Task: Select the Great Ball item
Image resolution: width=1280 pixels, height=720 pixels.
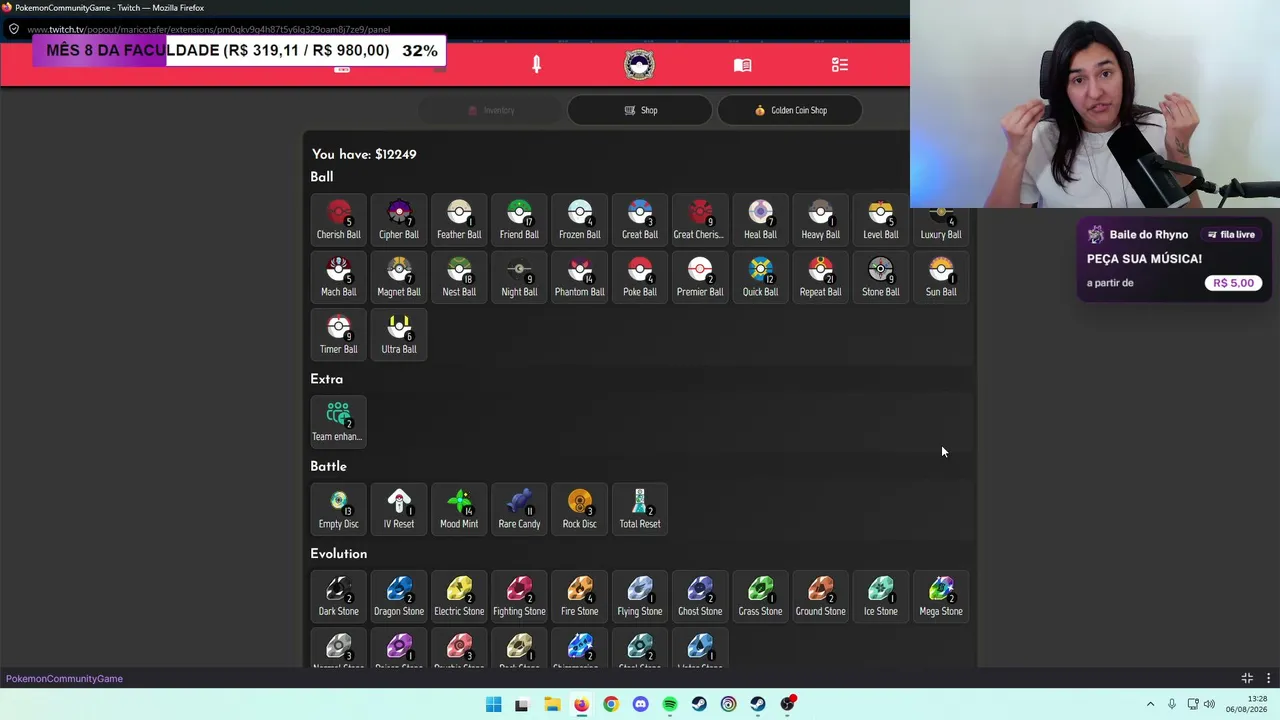Action: pos(640,220)
